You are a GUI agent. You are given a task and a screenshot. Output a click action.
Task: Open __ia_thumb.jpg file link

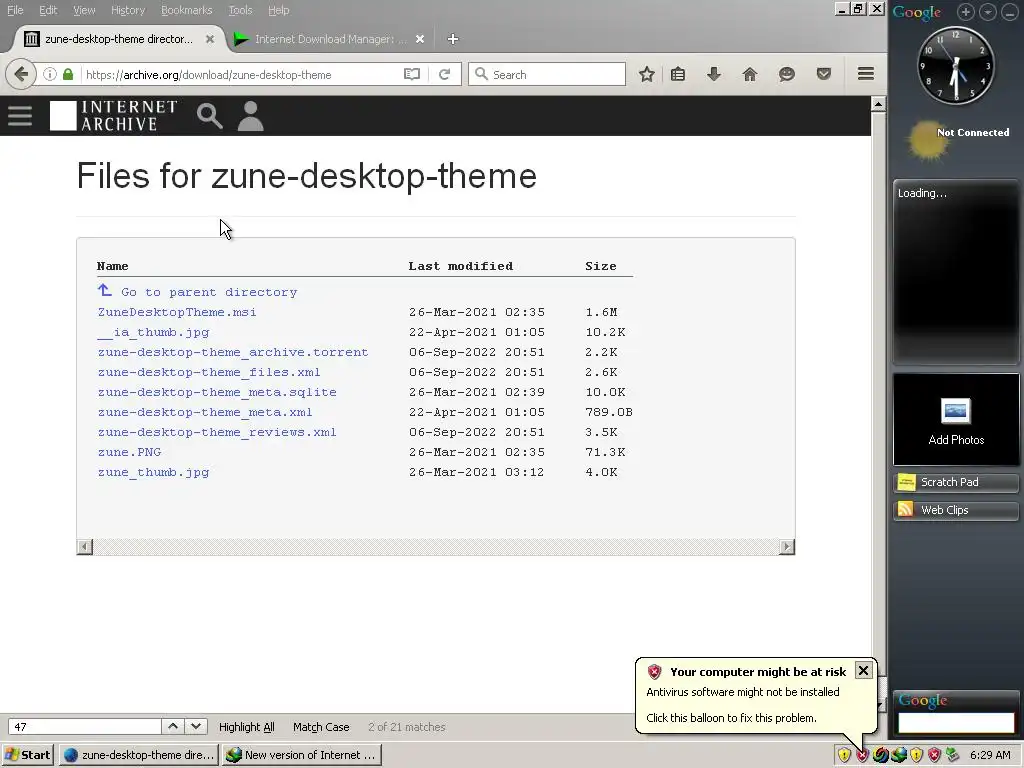(153, 332)
